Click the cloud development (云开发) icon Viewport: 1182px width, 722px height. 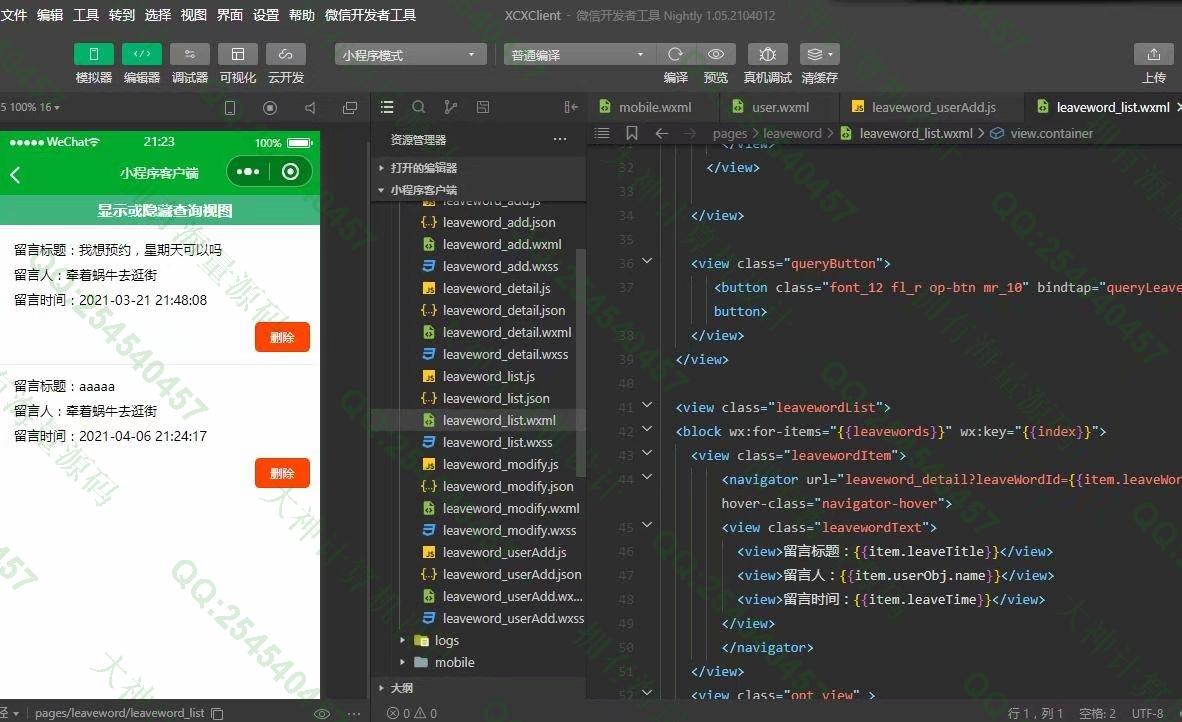pos(285,54)
